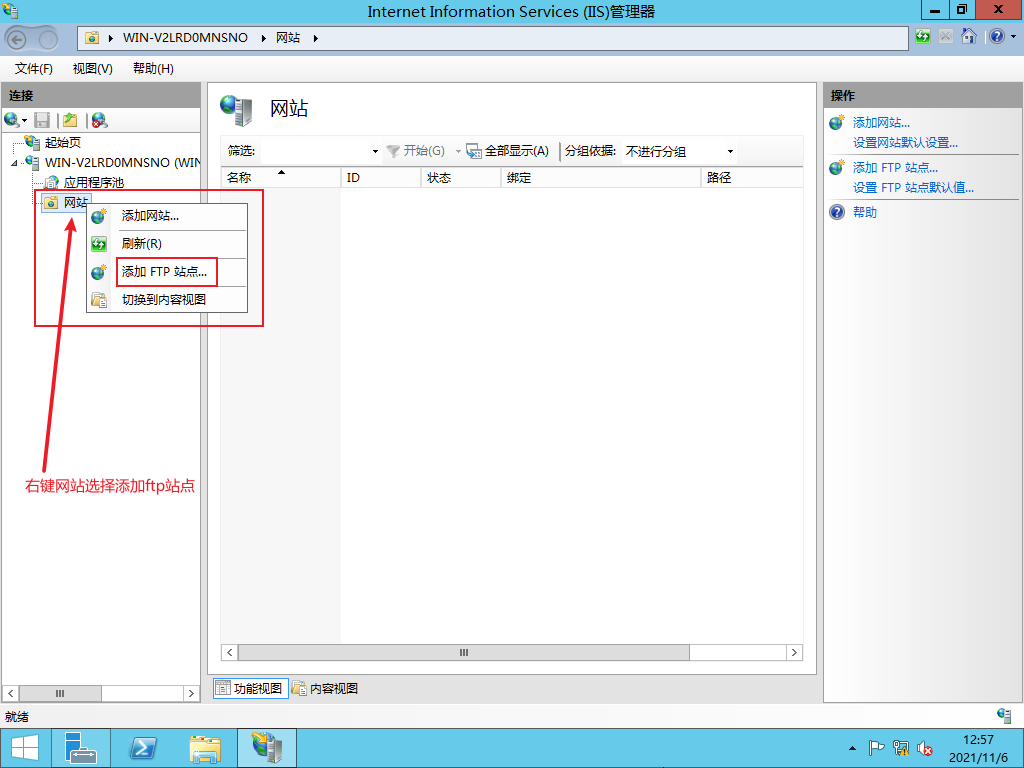
Task: Sort by the ID column header
Action: (381, 178)
